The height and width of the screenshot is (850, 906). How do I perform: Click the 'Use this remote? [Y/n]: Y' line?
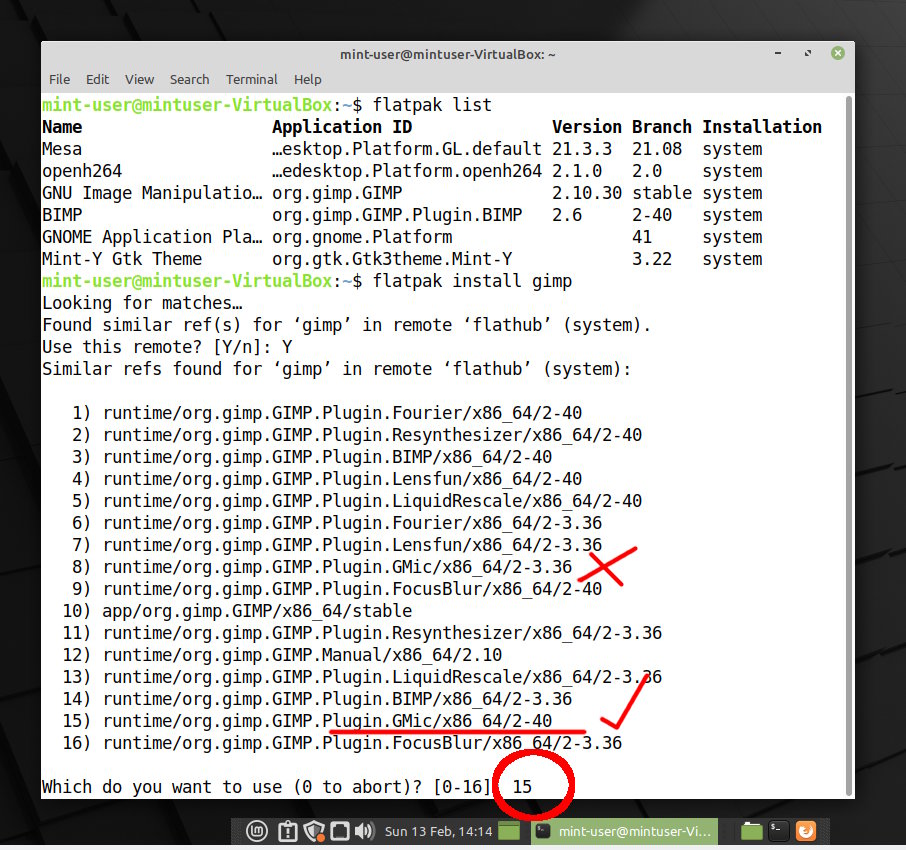[167, 347]
